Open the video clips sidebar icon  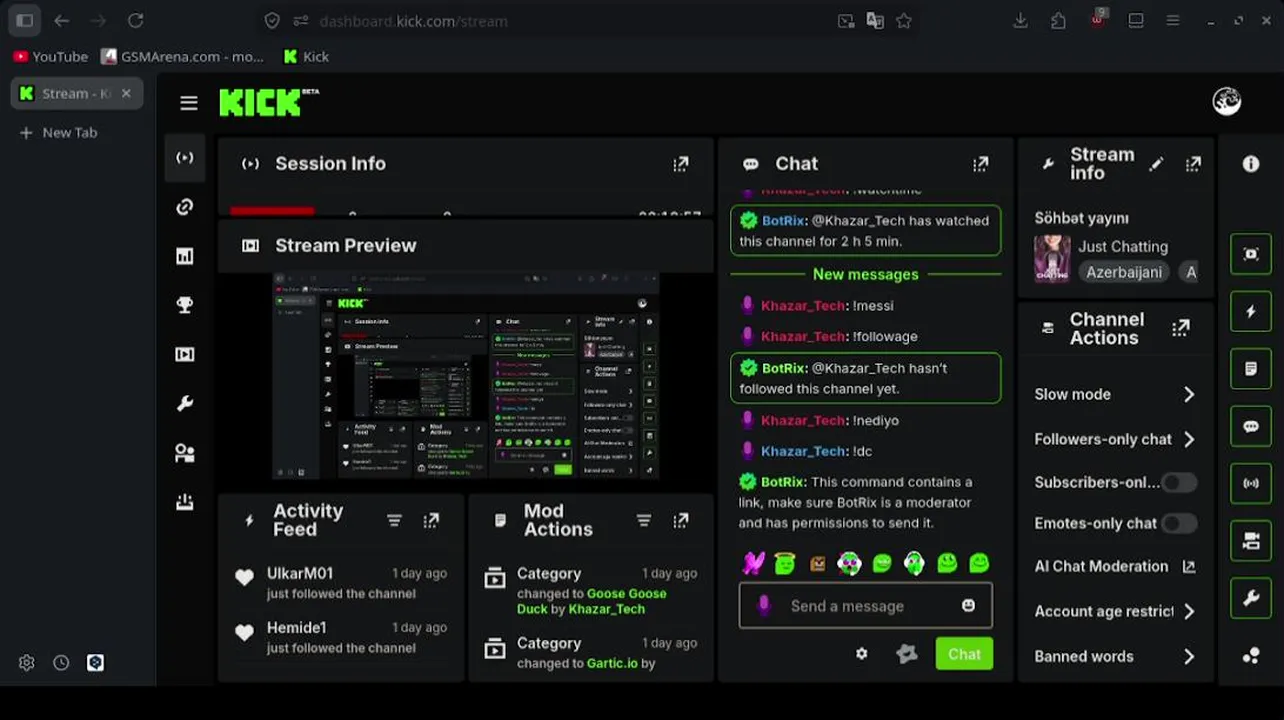[x=185, y=354]
